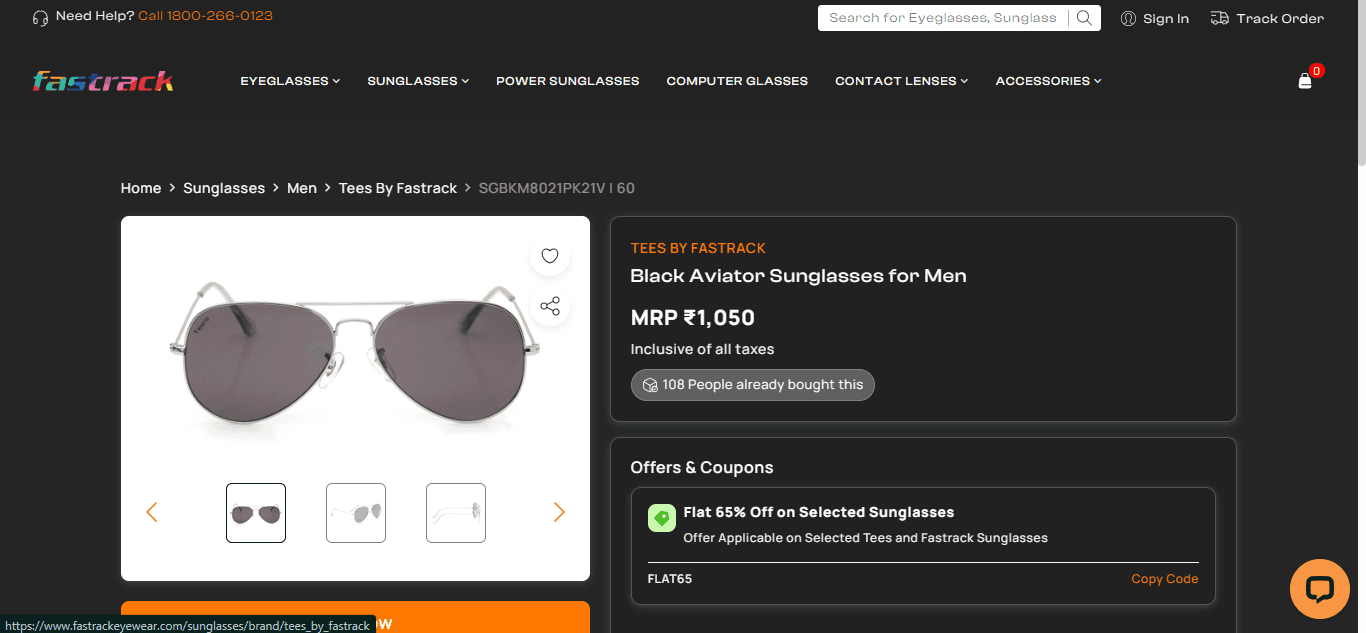Image resolution: width=1366 pixels, height=633 pixels.
Task: Expand the Eyeglasses menu
Action: (x=290, y=81)
